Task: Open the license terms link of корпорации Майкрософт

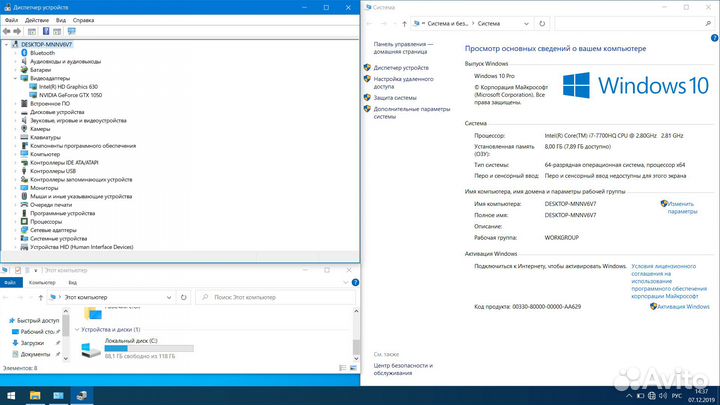Action: pyautogui.click(x=669, y=281)
